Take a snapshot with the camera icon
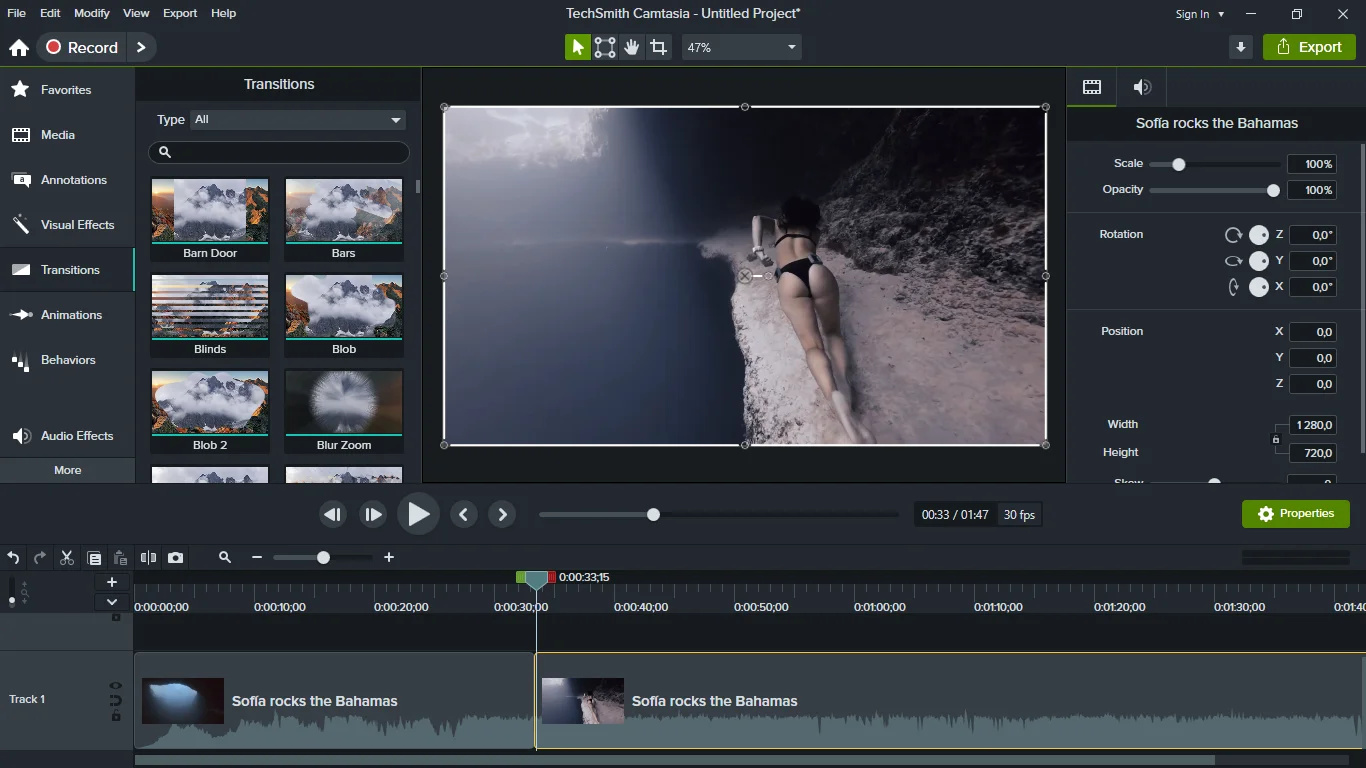The image size is (1366, 768). pyautogui.click(x=176, y=557)
